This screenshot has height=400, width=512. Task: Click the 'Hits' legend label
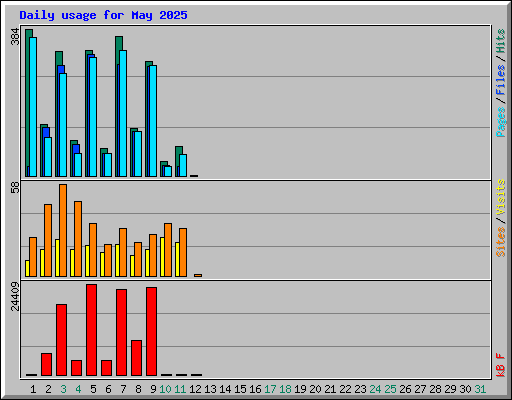pyautogui.click(x=500, y=41)
